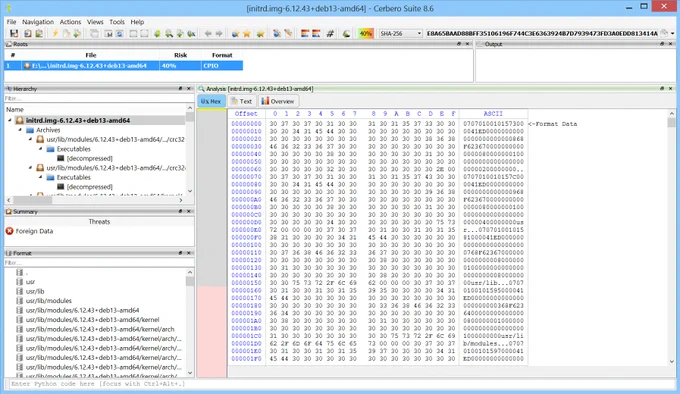Close the Analysis panel
Image resolution: width=680 pixels, height=394 pixels.
(670, 88)
